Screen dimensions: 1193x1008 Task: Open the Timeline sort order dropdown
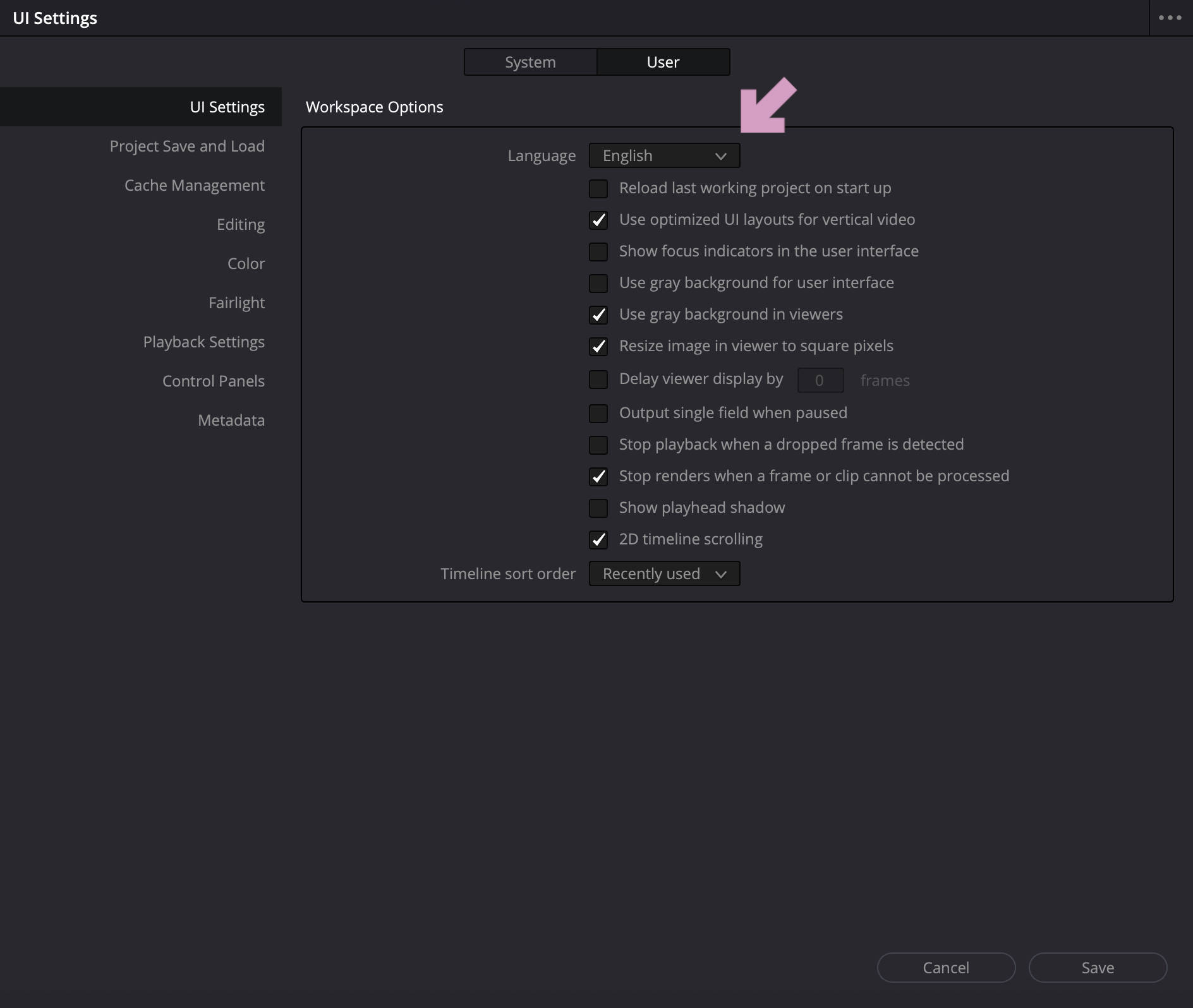tap(664, 573)
